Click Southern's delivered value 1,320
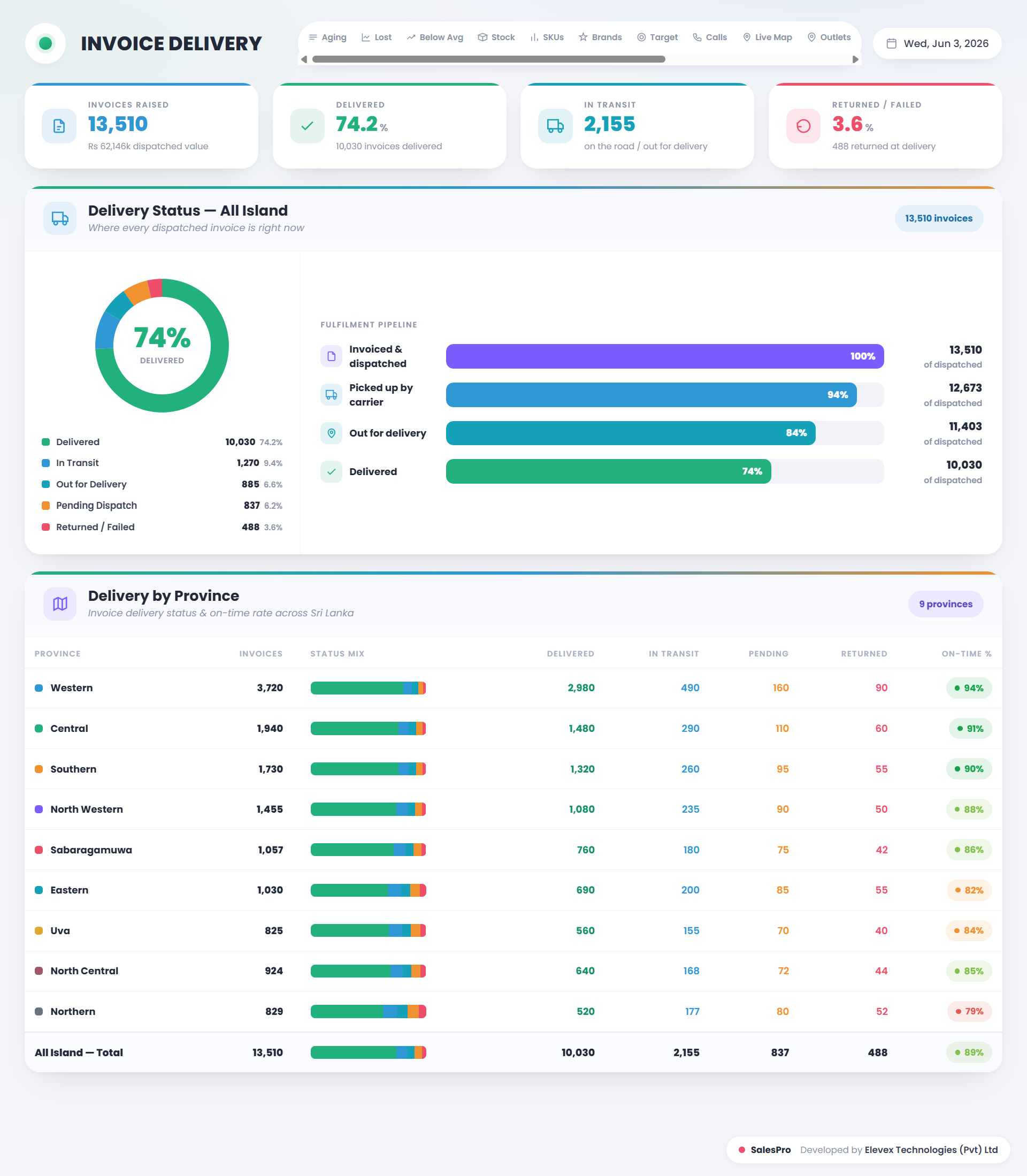 pos(583,769)
